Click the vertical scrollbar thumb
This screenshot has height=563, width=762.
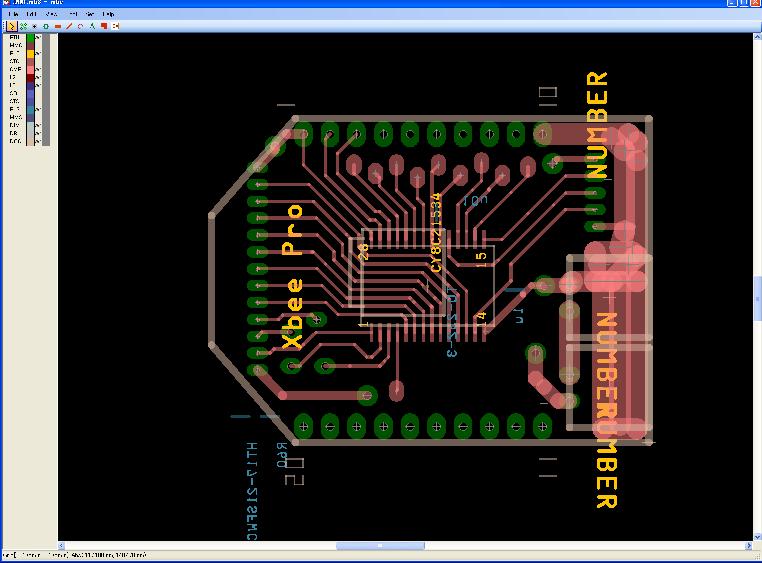pyautogui.click(x=757, y=298)
